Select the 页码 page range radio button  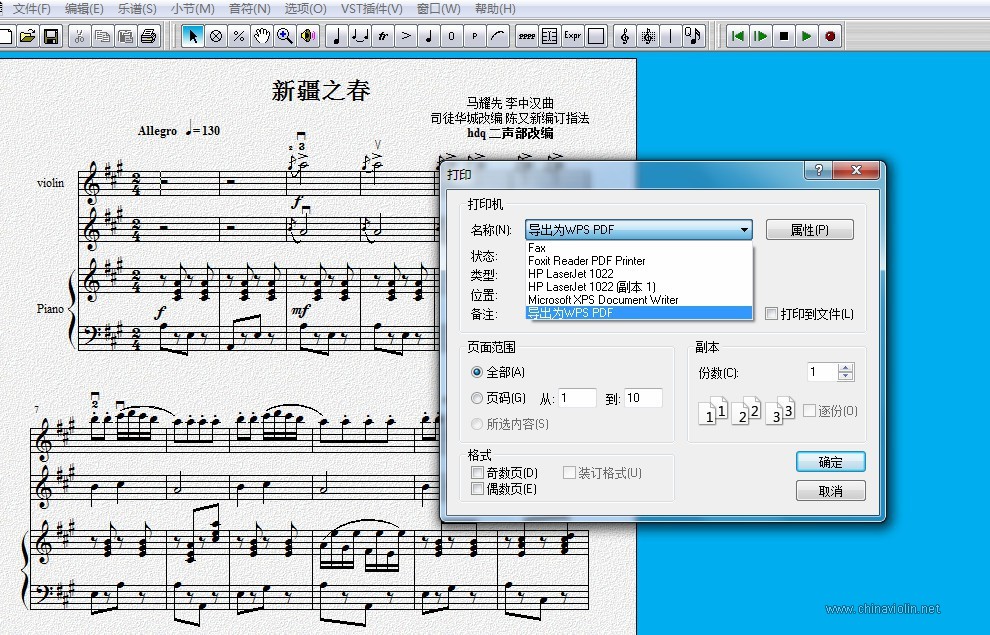click(x=477, y=398)
